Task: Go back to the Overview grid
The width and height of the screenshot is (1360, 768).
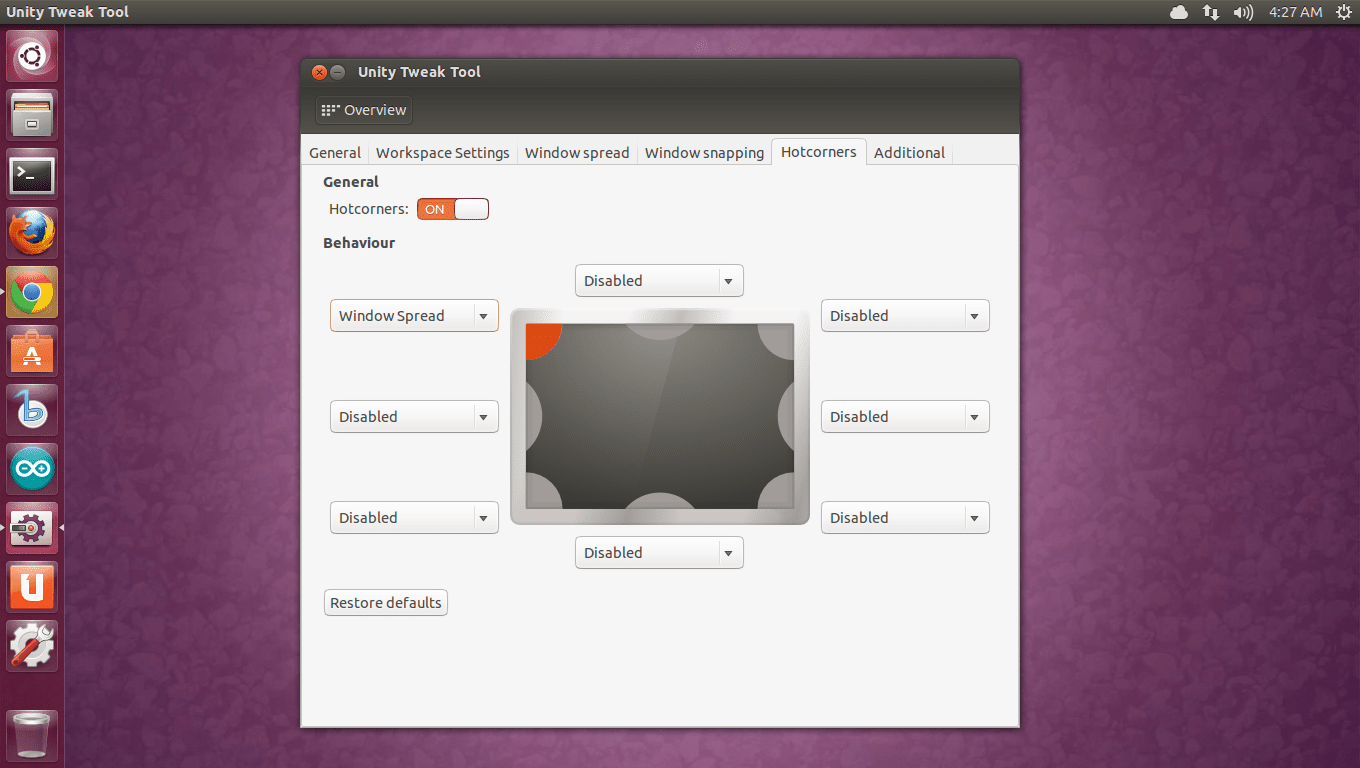Action: 364,110
